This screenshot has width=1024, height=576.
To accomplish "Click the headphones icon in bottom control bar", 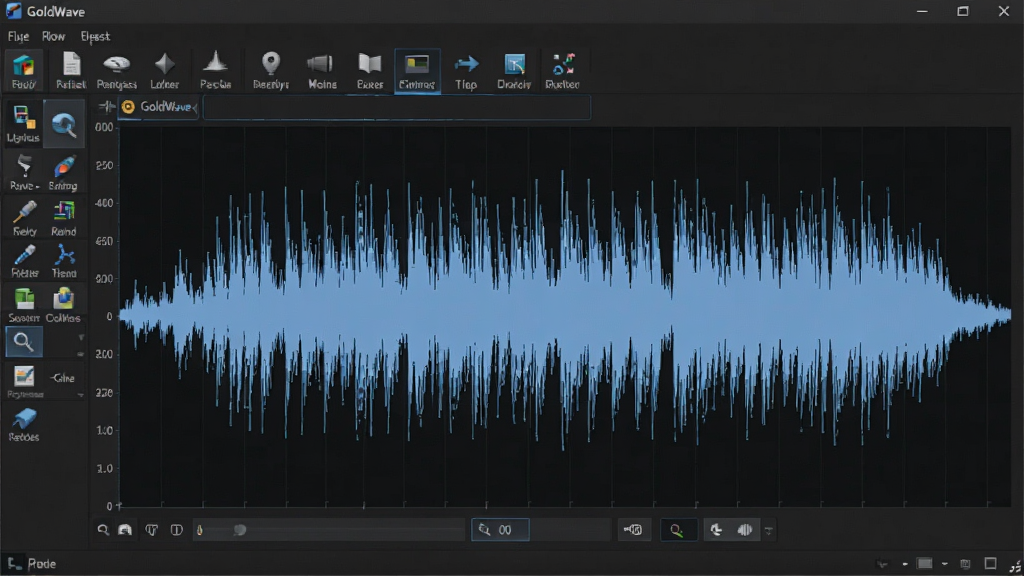I will (x=125, y=530).
